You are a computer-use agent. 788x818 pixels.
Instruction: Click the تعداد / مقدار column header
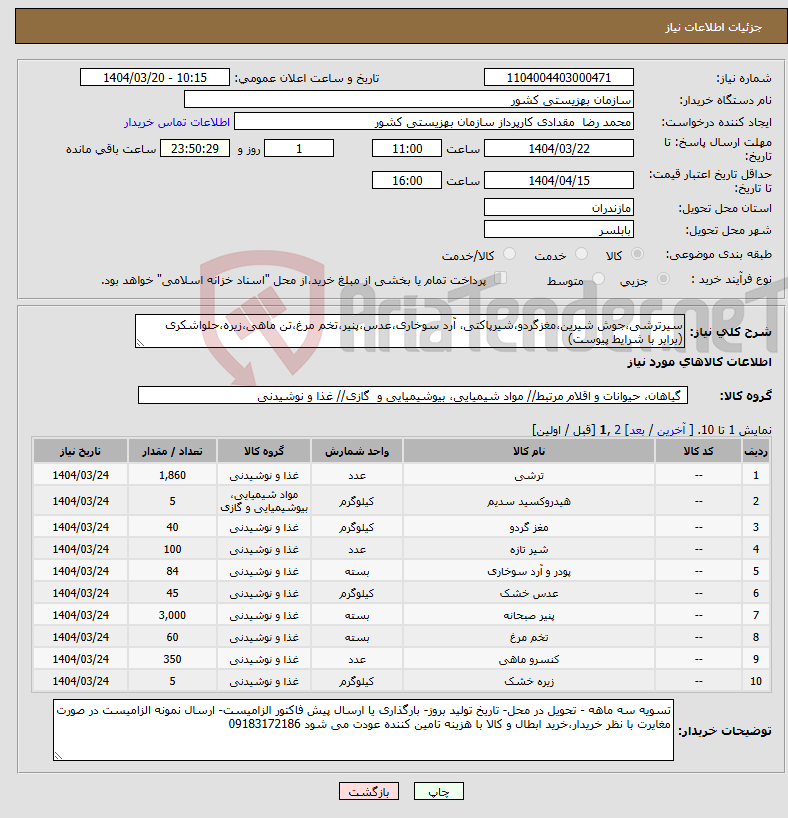pyautogui.click(x=172, y=451)
